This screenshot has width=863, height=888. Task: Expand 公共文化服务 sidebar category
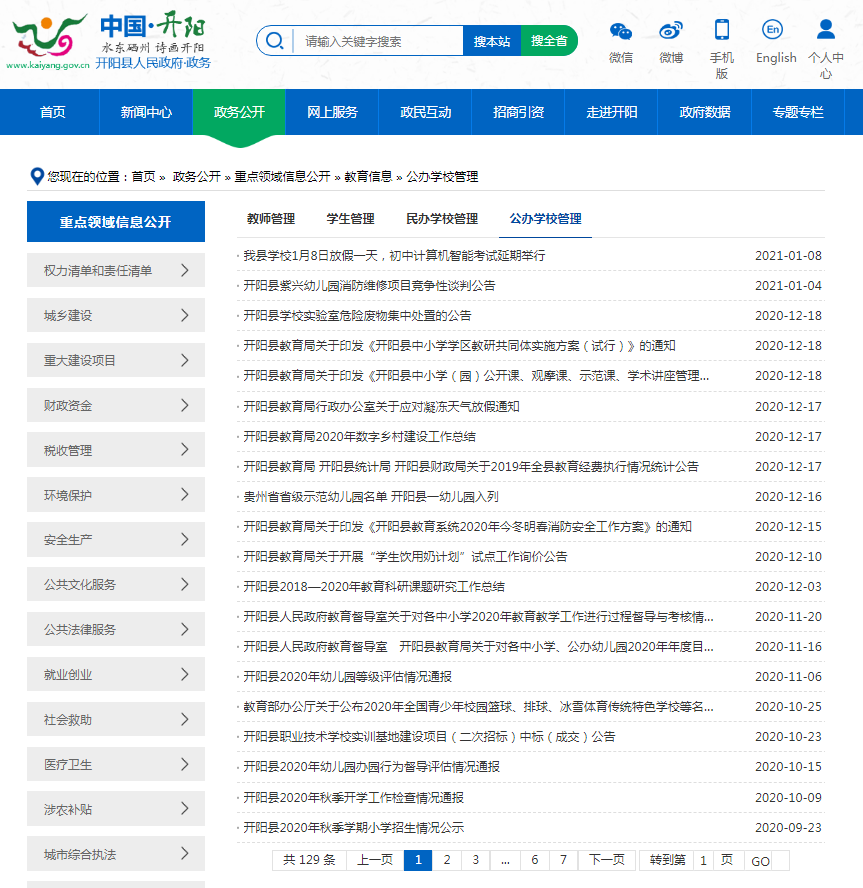coord(184,584)
